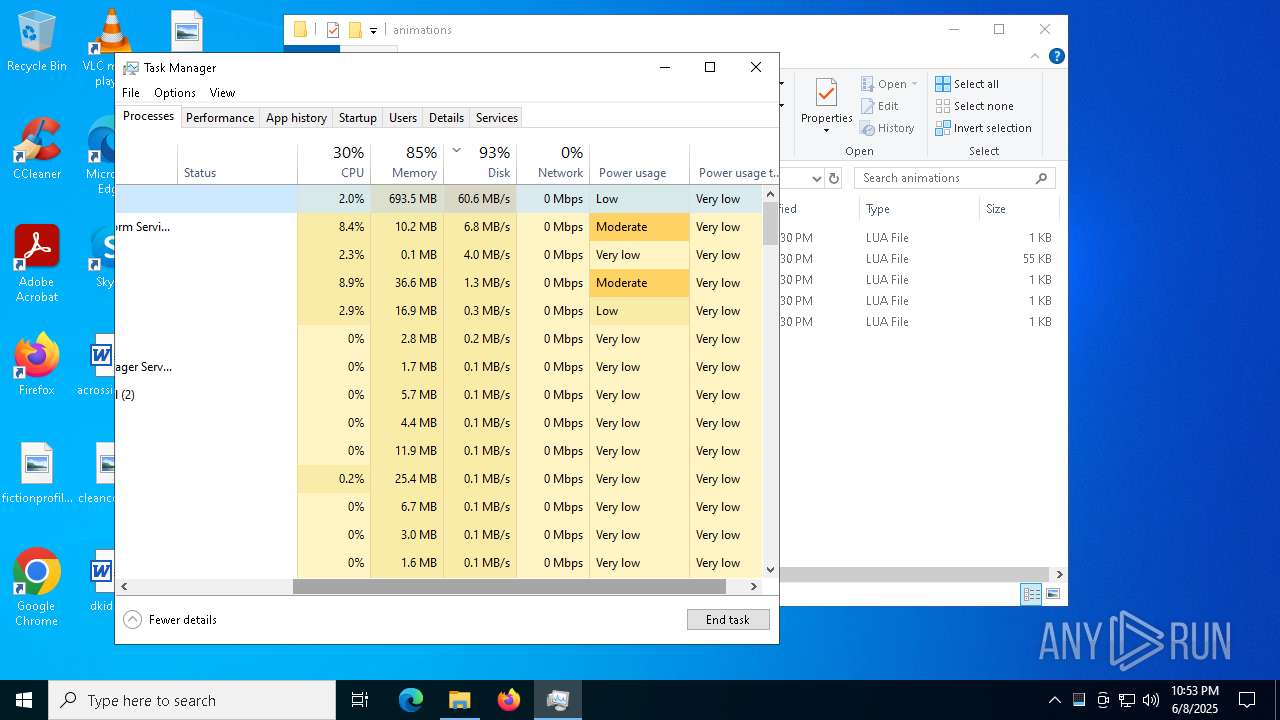1280x720 pixels.
Task: Expand the Properties dropdown arrow
Action: [x=826, y=130]
